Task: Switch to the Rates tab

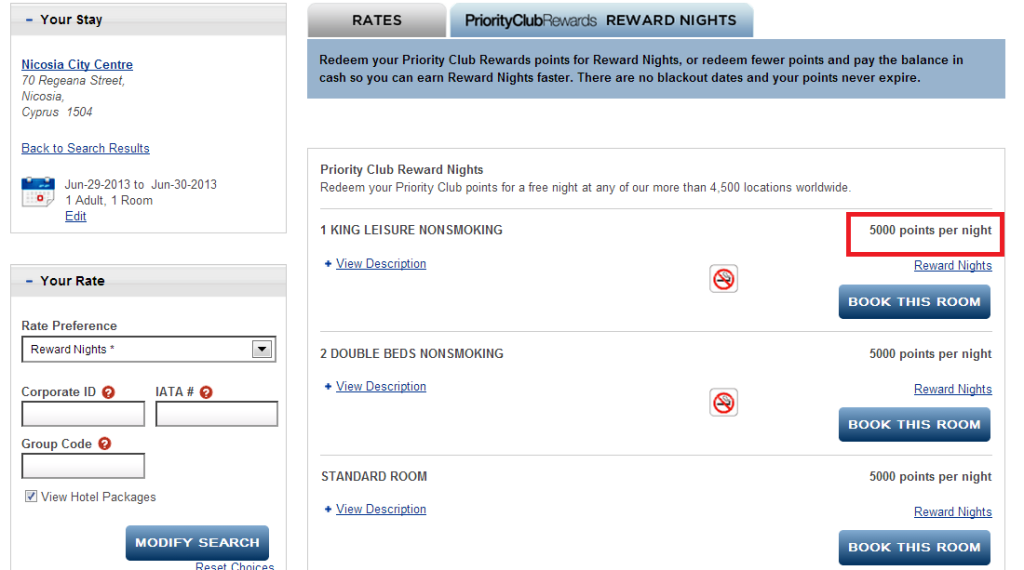Action: tap(377, 20)
